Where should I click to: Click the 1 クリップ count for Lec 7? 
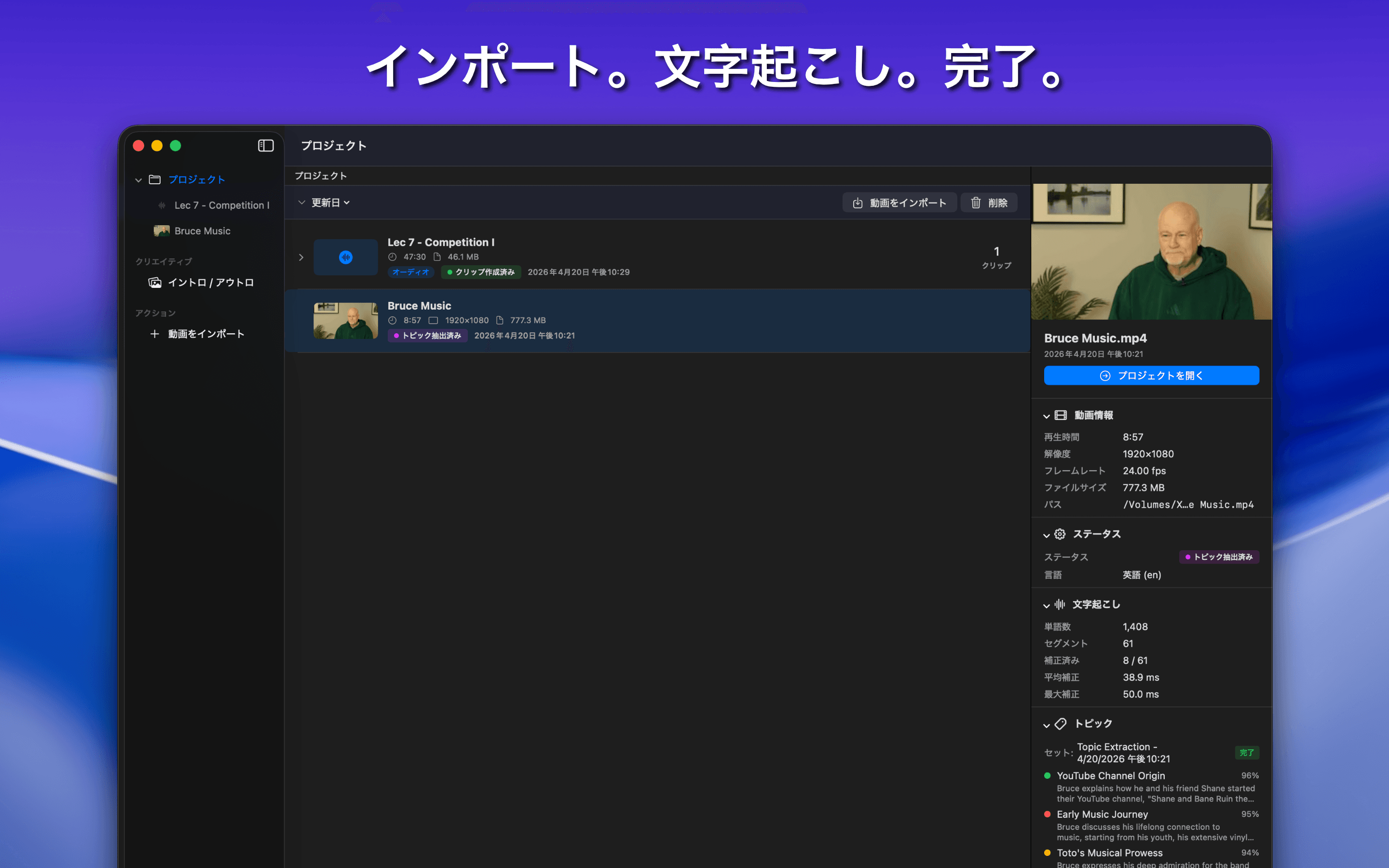point(996,257)
